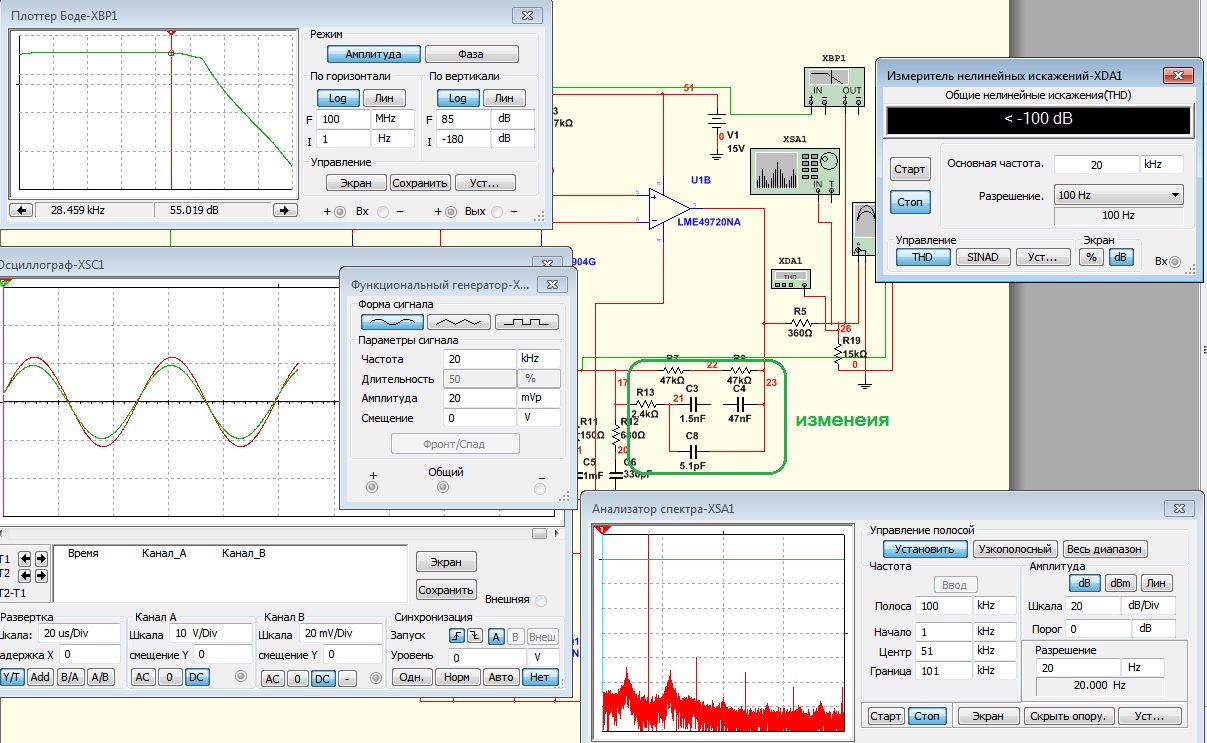Click the Сохранить button in Bode plotter

[x=419, y=183]
